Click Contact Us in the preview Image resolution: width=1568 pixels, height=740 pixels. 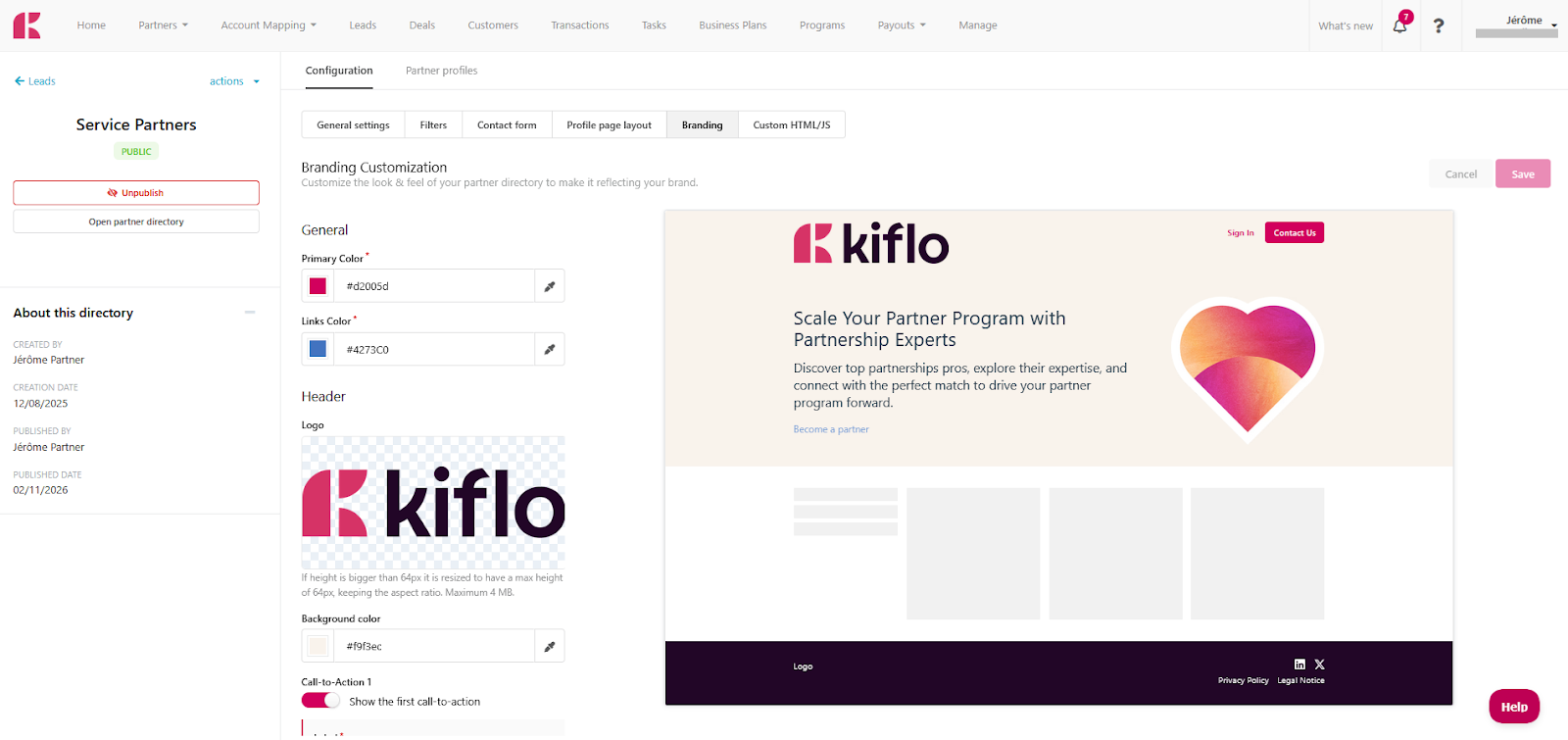(x=1295, y=232)
